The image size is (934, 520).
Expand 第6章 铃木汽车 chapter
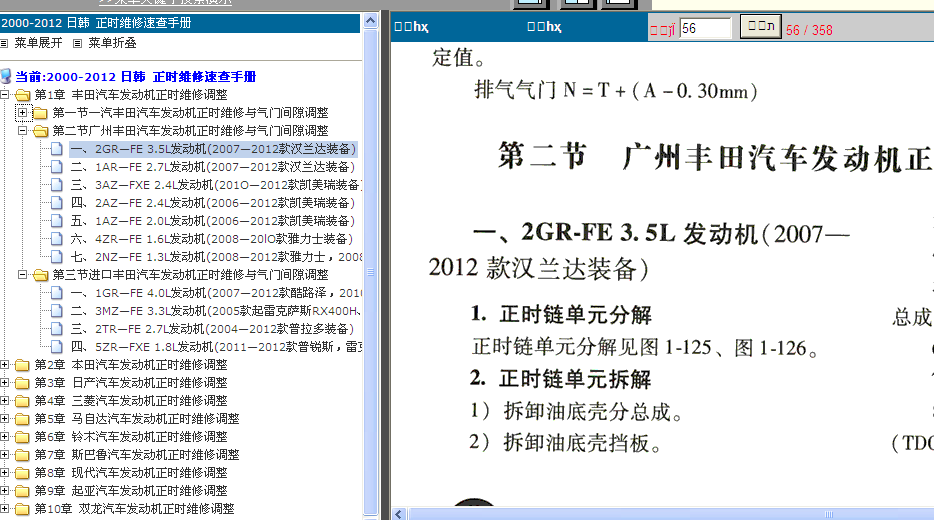coord(5,437)
